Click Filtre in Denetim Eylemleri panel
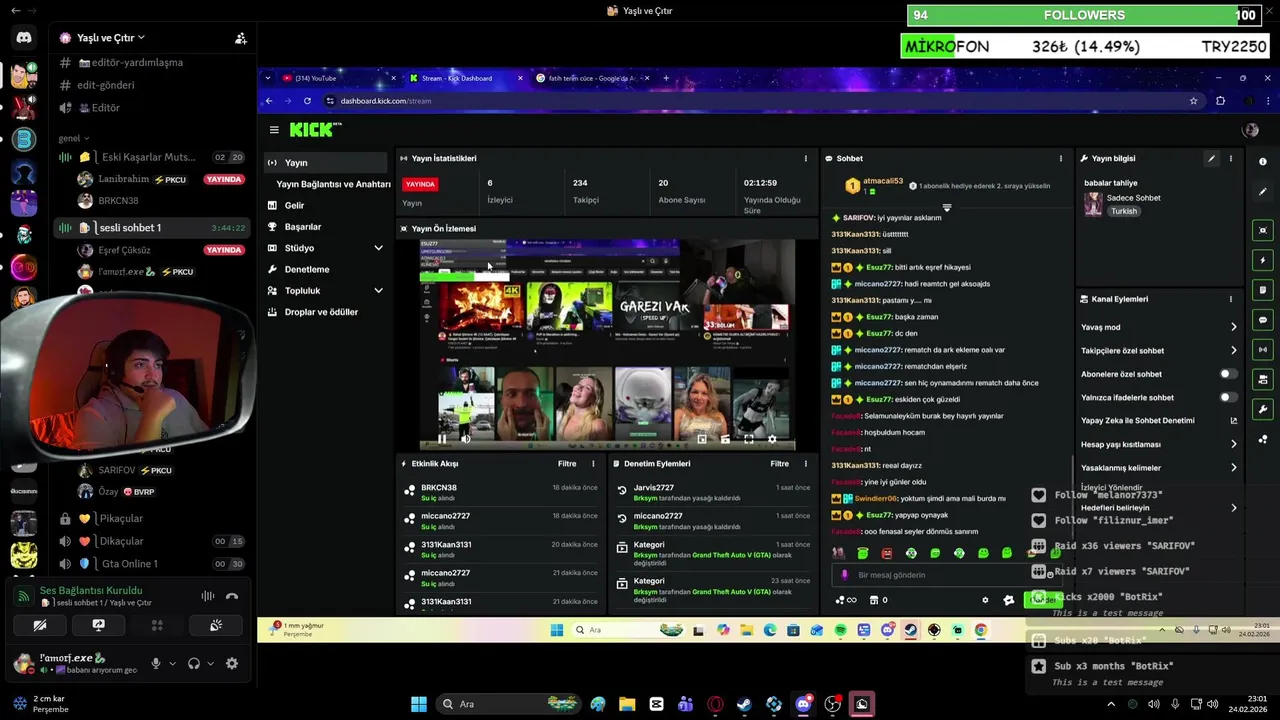1280x720 pixels. point(780,464)
